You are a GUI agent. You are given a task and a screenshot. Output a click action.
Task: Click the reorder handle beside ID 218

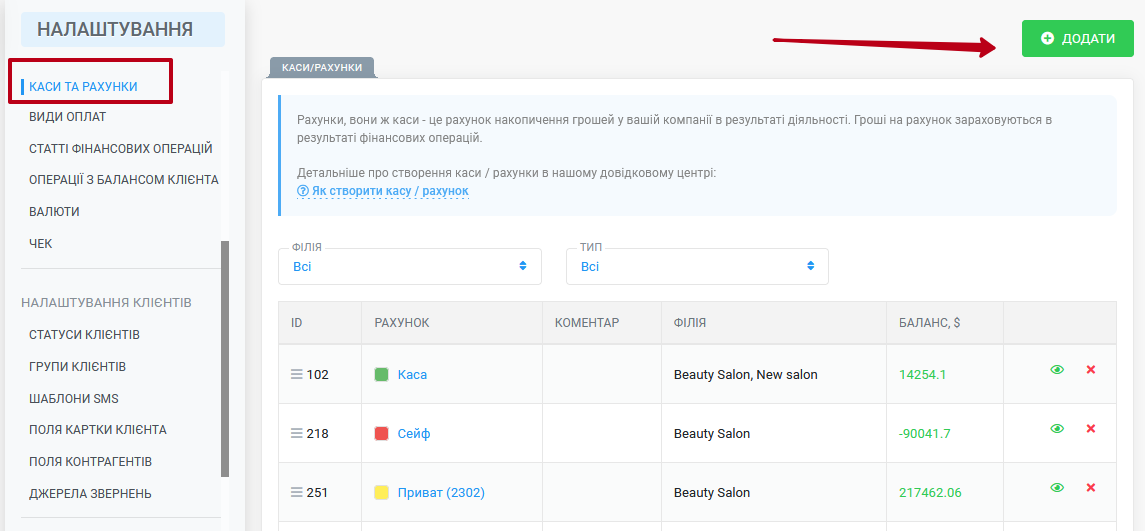[x=296, y=433]
